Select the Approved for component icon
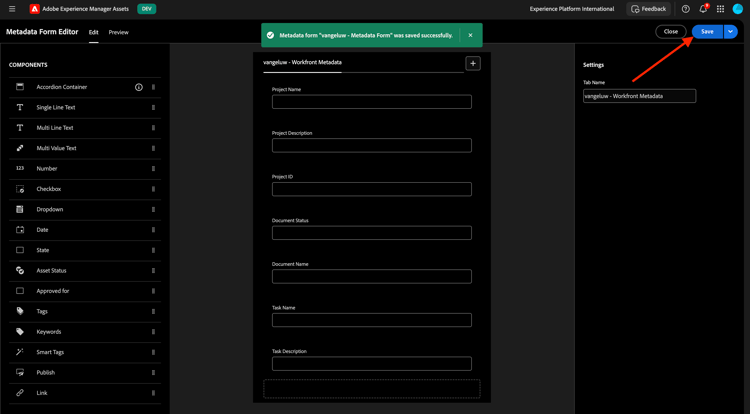Screen dimensions: 750x414 click(20, 291)
